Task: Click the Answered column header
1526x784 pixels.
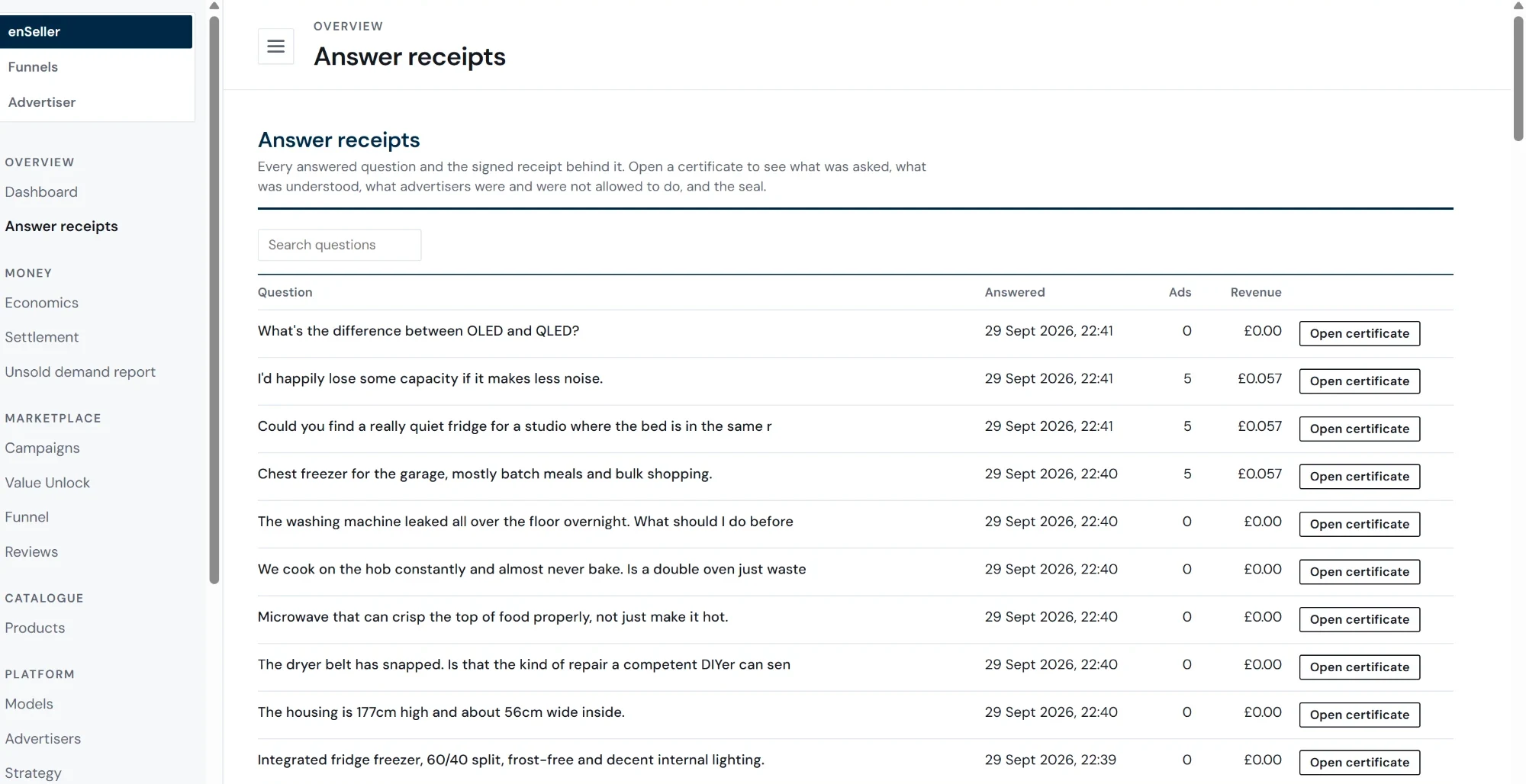Action: (x=1015, y=292)
